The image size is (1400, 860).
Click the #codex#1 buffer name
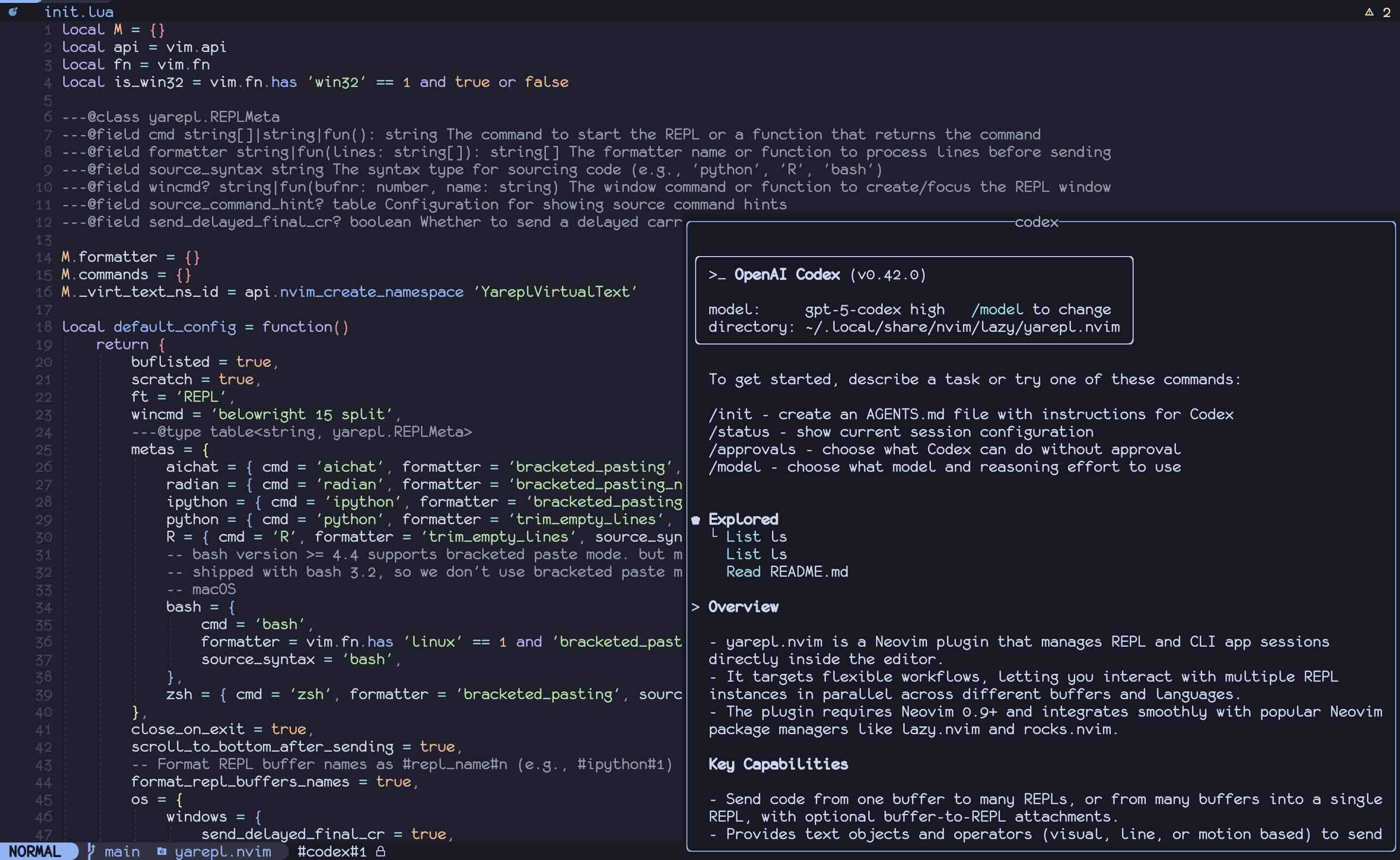tap(332, 851)
